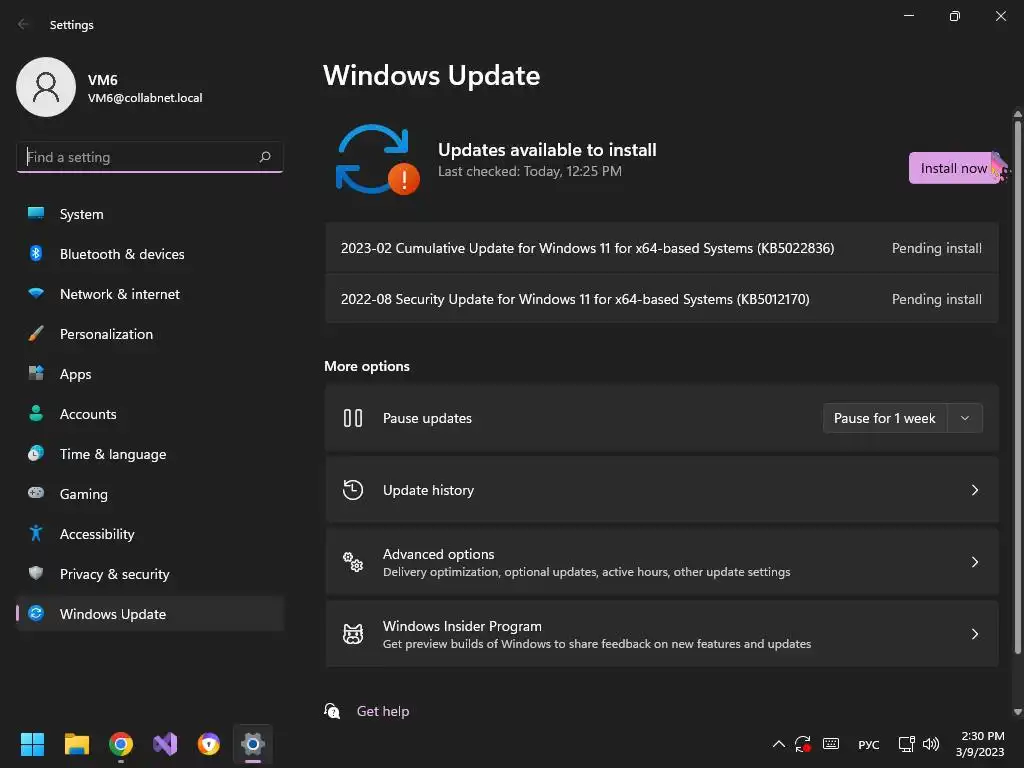Viewport: 1024px width, 768px height.
Task: Expand Windows Insider Program chevron
Action: click(x=974, y=633)
